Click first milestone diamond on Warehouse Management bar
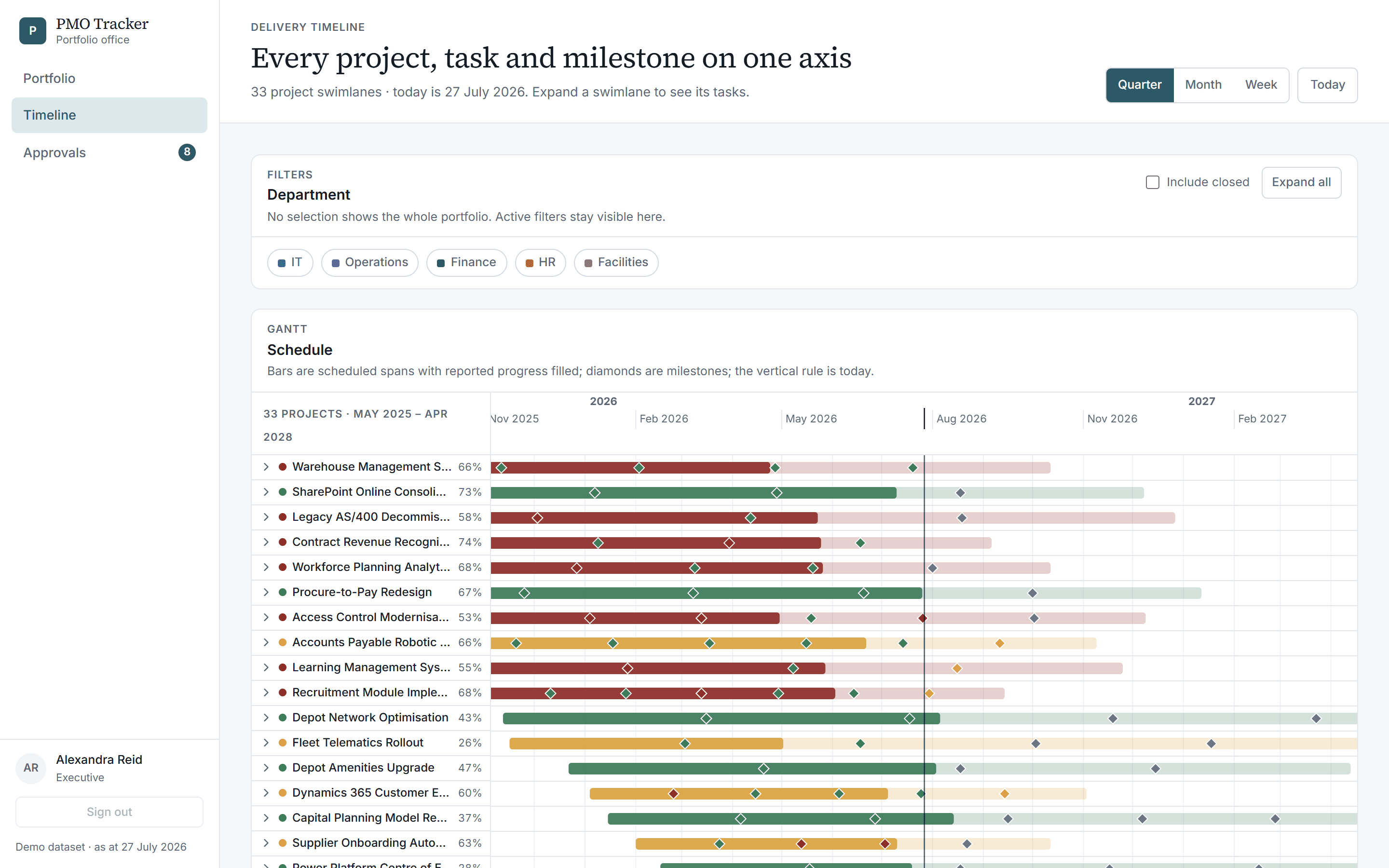 coord(502,468)
